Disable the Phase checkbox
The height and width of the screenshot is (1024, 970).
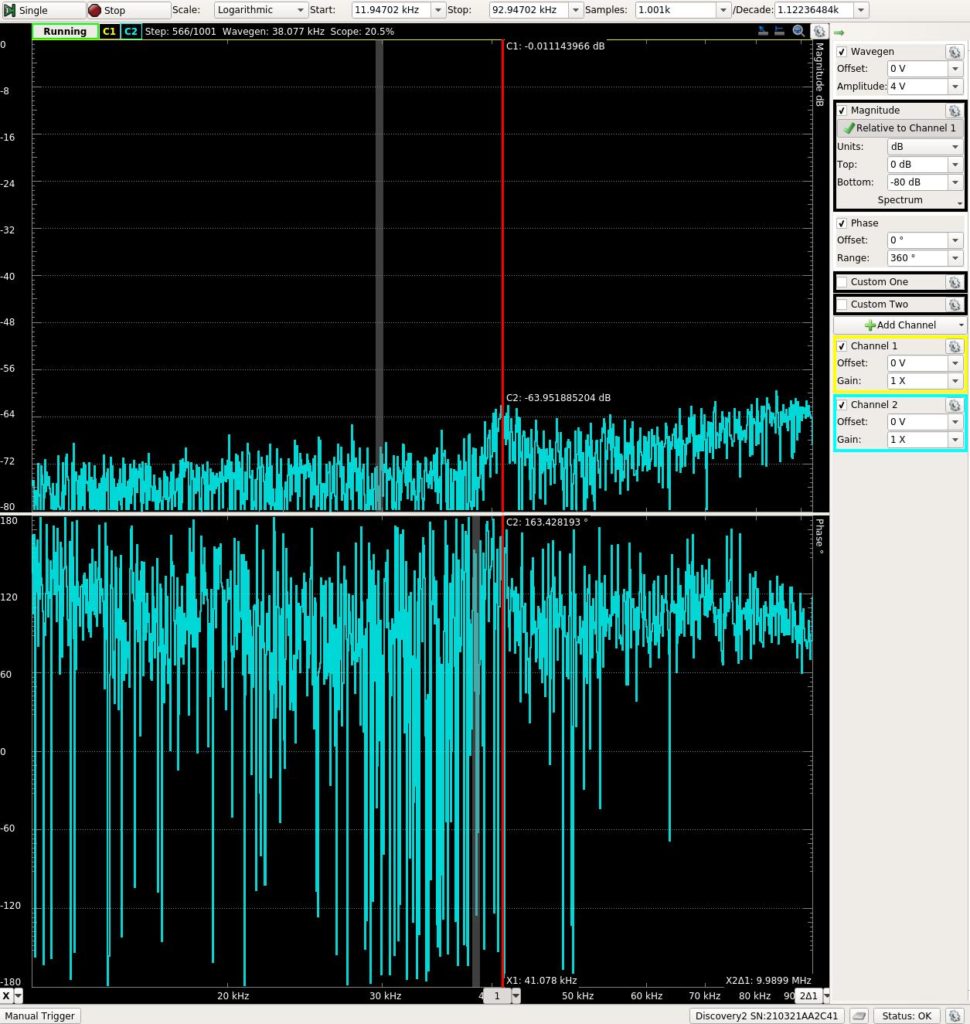tap(842, 223)
